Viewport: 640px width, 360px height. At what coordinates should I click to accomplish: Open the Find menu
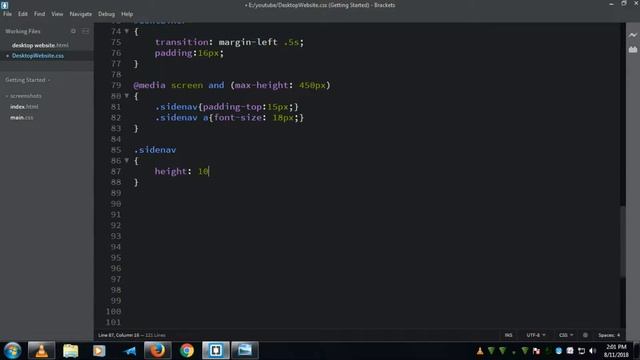click(x=39, y=14)
